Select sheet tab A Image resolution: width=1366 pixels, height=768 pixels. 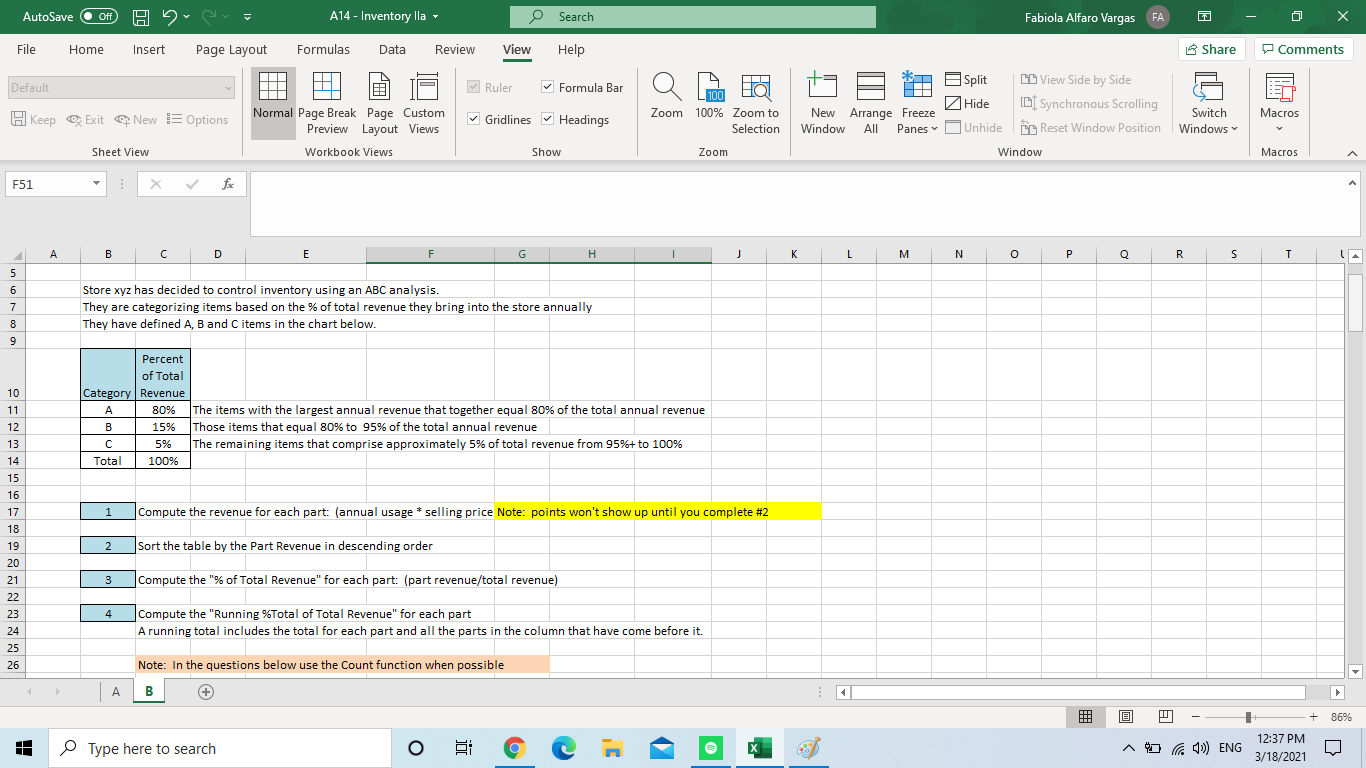pyautogui.click(x=115, y=691)
